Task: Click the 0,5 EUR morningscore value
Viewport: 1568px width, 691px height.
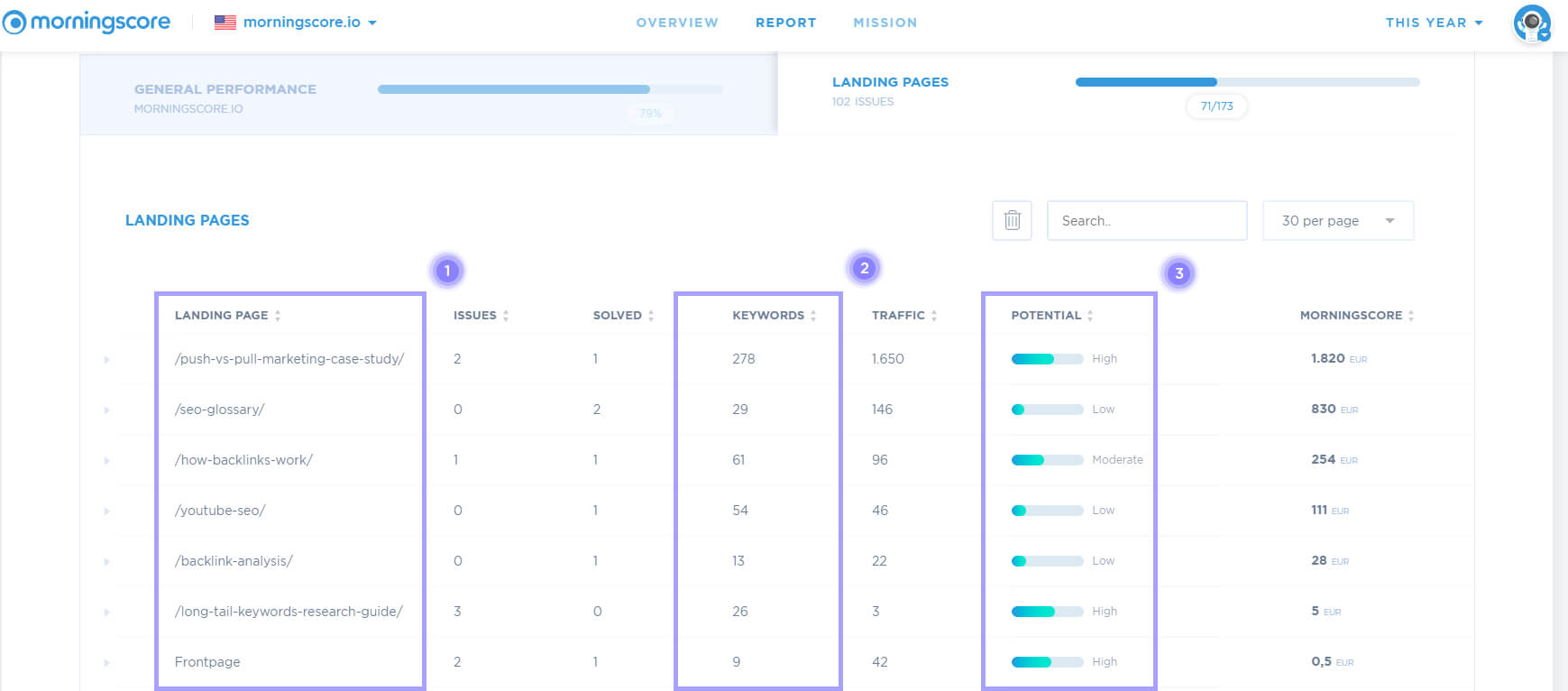Action: (x=1333, y=662)
